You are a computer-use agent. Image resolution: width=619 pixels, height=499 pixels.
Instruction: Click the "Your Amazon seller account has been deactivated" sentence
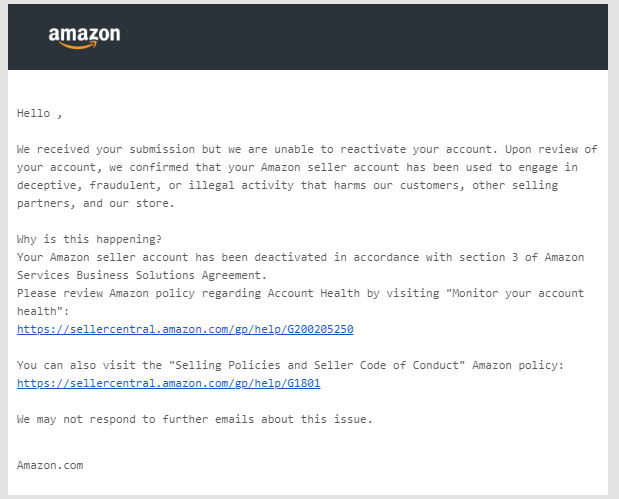pyautogui.click(x=172, y=257)
